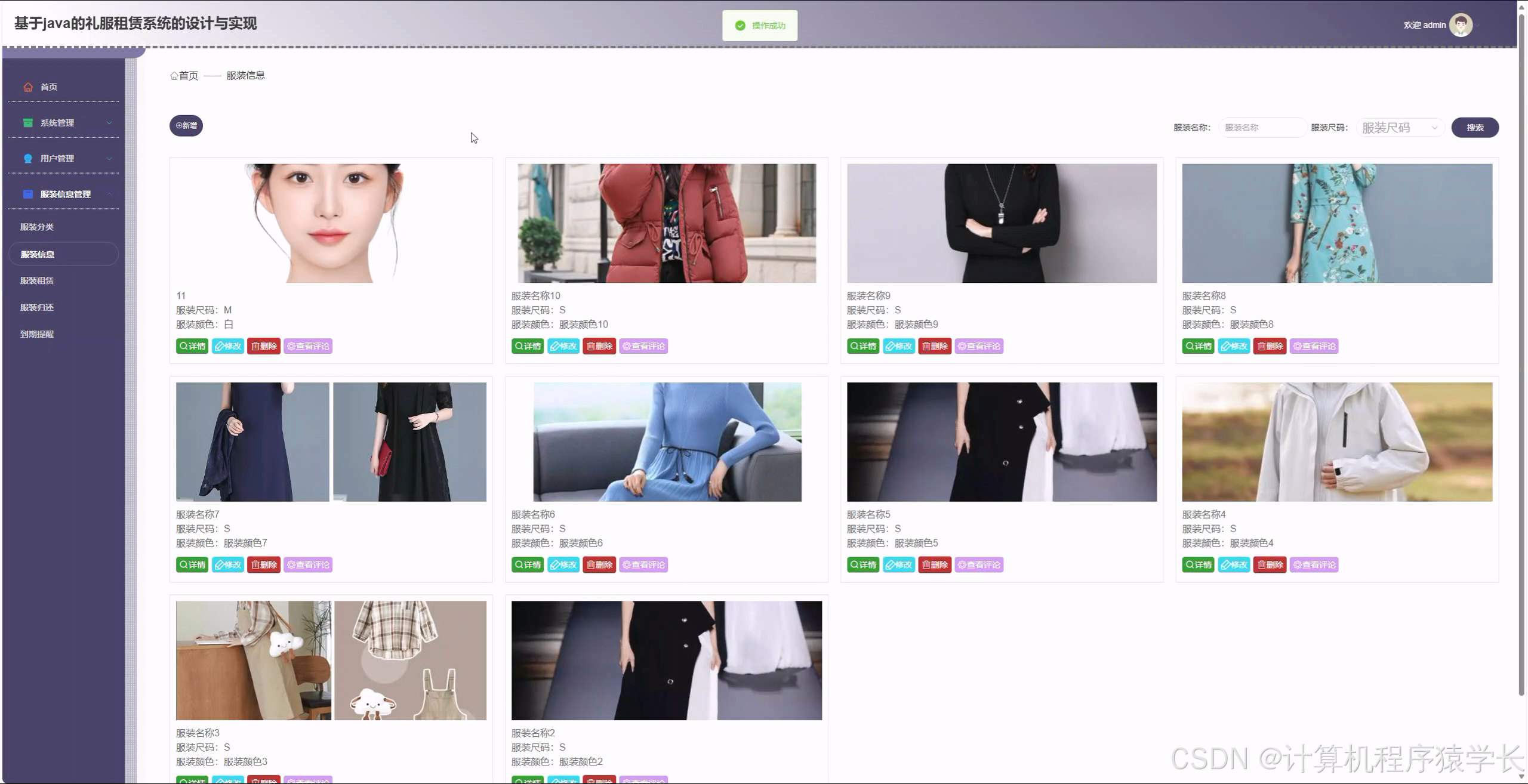Select 服装租赁 in the sidebar

(x=36, y=280)
